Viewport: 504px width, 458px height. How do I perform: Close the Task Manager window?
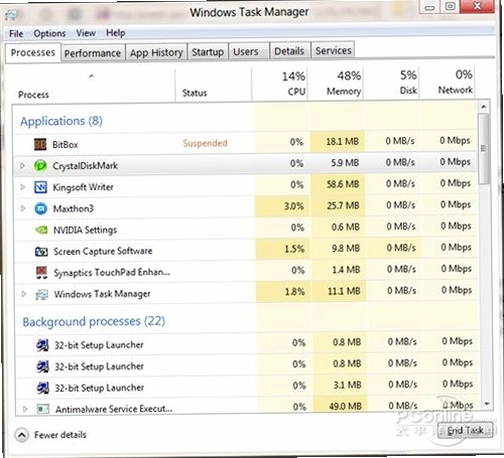[x=477, y=6]
